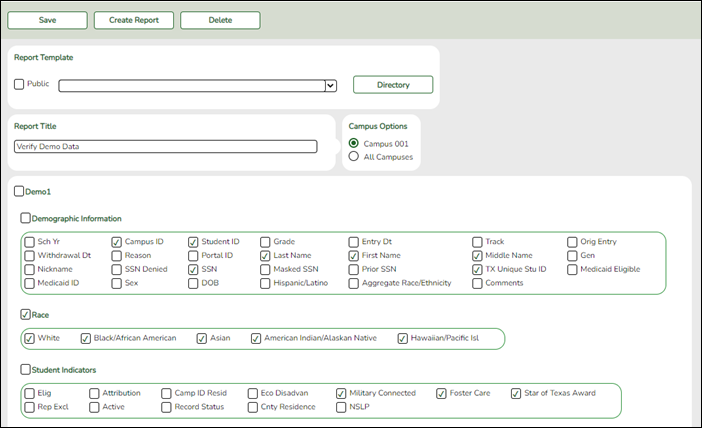Screen dimensions: 702x428
Task: Check the Nickname checkbox
Action: tap(30, 270)
